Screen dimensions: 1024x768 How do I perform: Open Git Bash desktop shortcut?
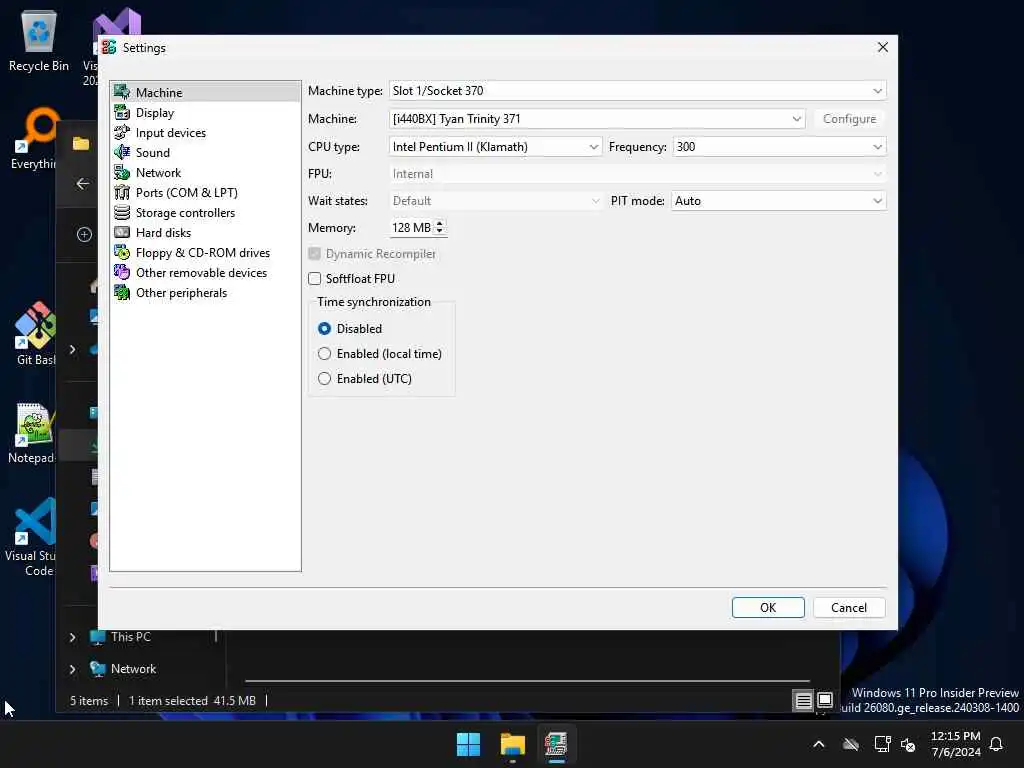[x=35, y=333]
